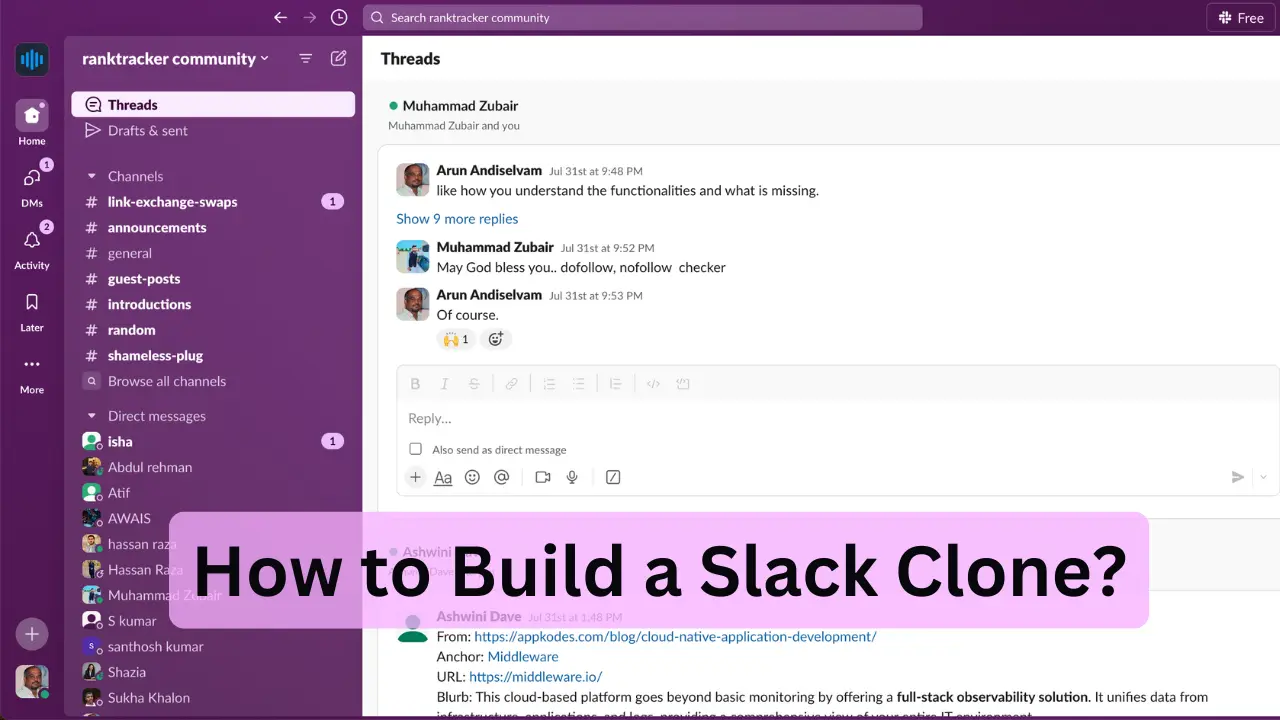Record a video clip
Screen dimensions: 1280x720
click(543, 477)
